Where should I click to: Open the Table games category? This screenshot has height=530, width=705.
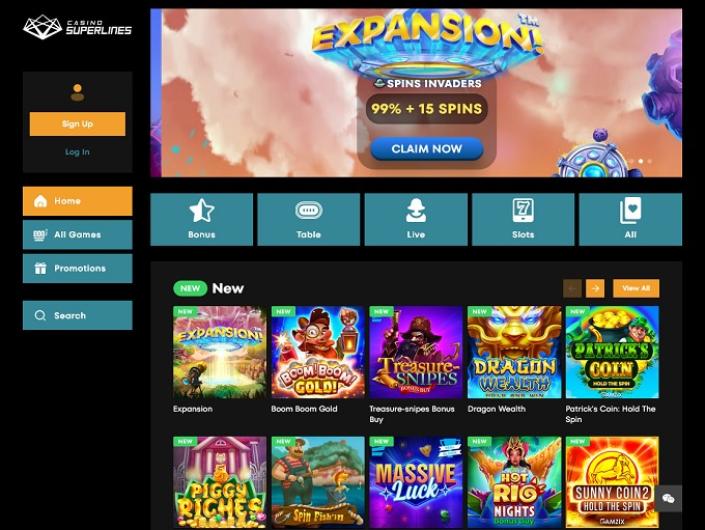pos(308,219)
